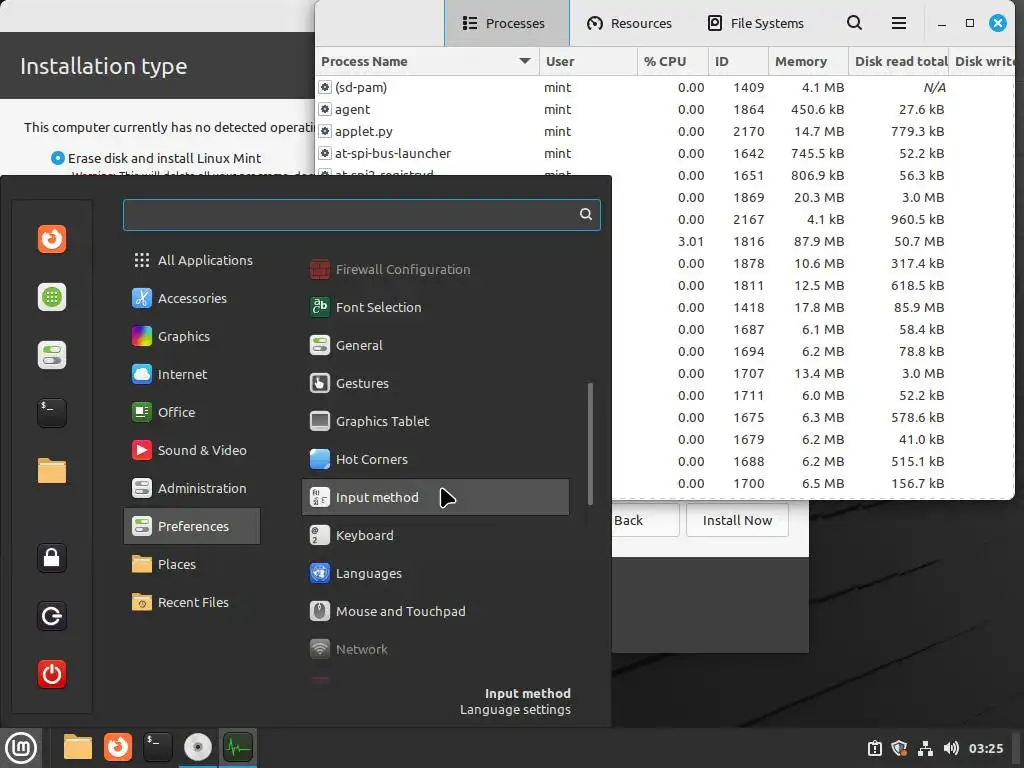The width and height of the screenshot is (1024, 768).
Task: Launch Firefox from the taskbar panel
Action: [x=118, y=748]
